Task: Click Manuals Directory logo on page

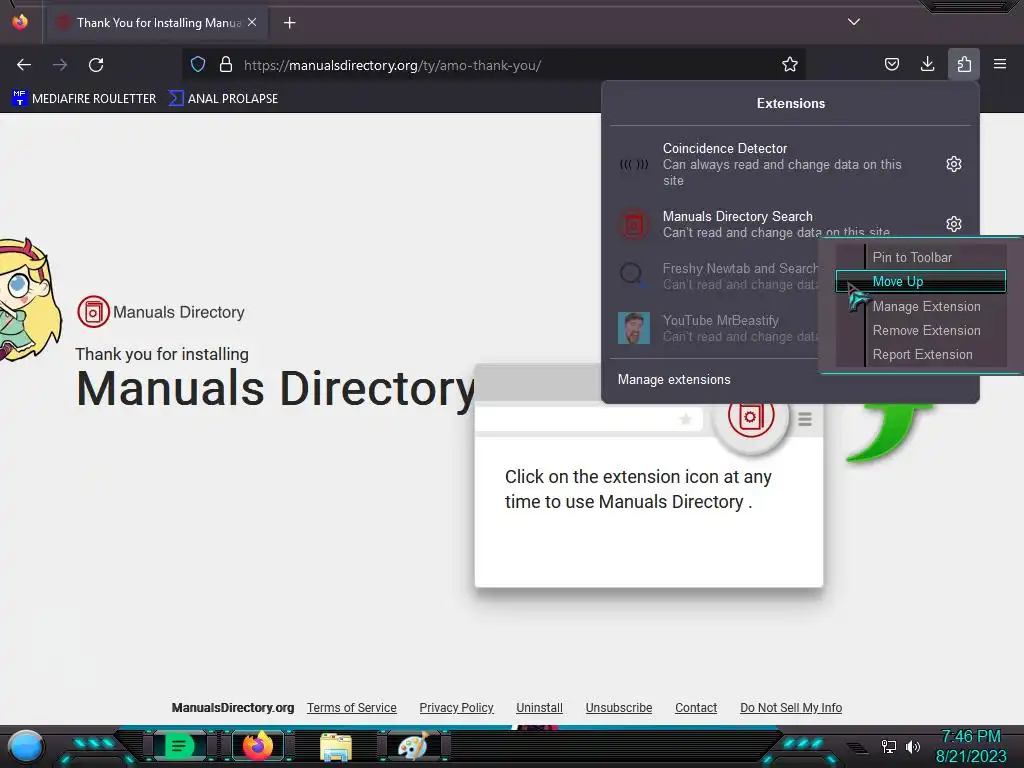Action: point(161,312)
